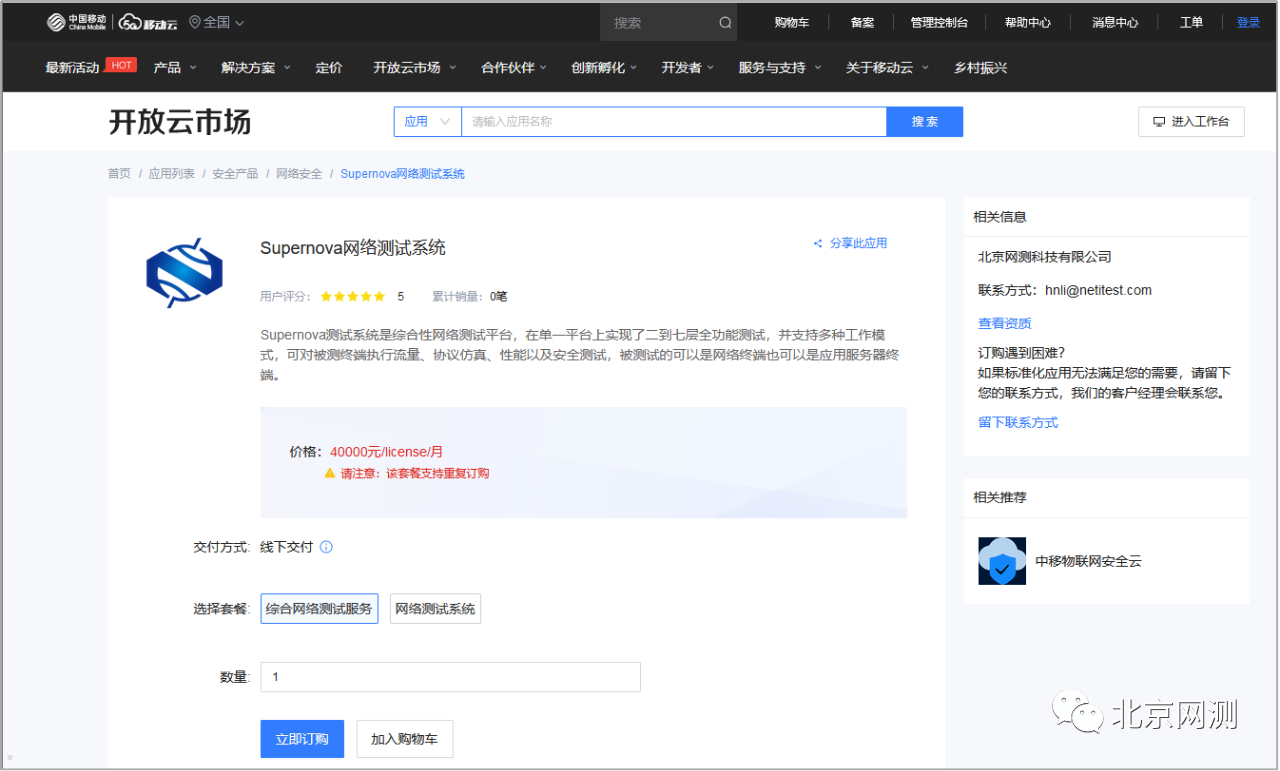The image size is (1280, 771).
Task: Expand the 开放云市场 menu
Action: click(414, 68)
